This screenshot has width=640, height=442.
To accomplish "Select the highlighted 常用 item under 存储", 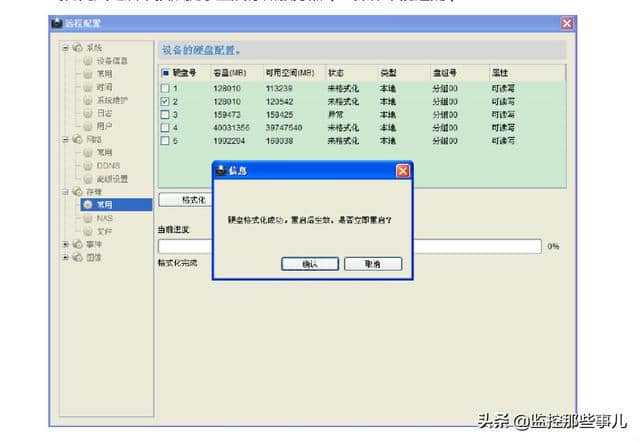I will 116,204.
